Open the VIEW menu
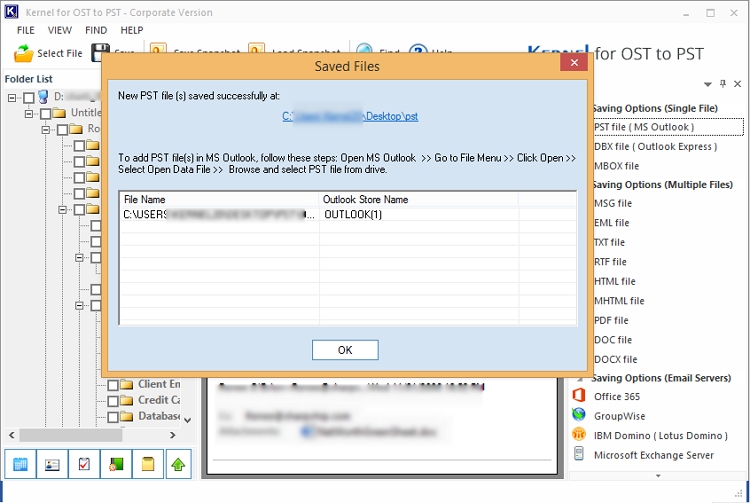The image size is (750, 503). 60,30
